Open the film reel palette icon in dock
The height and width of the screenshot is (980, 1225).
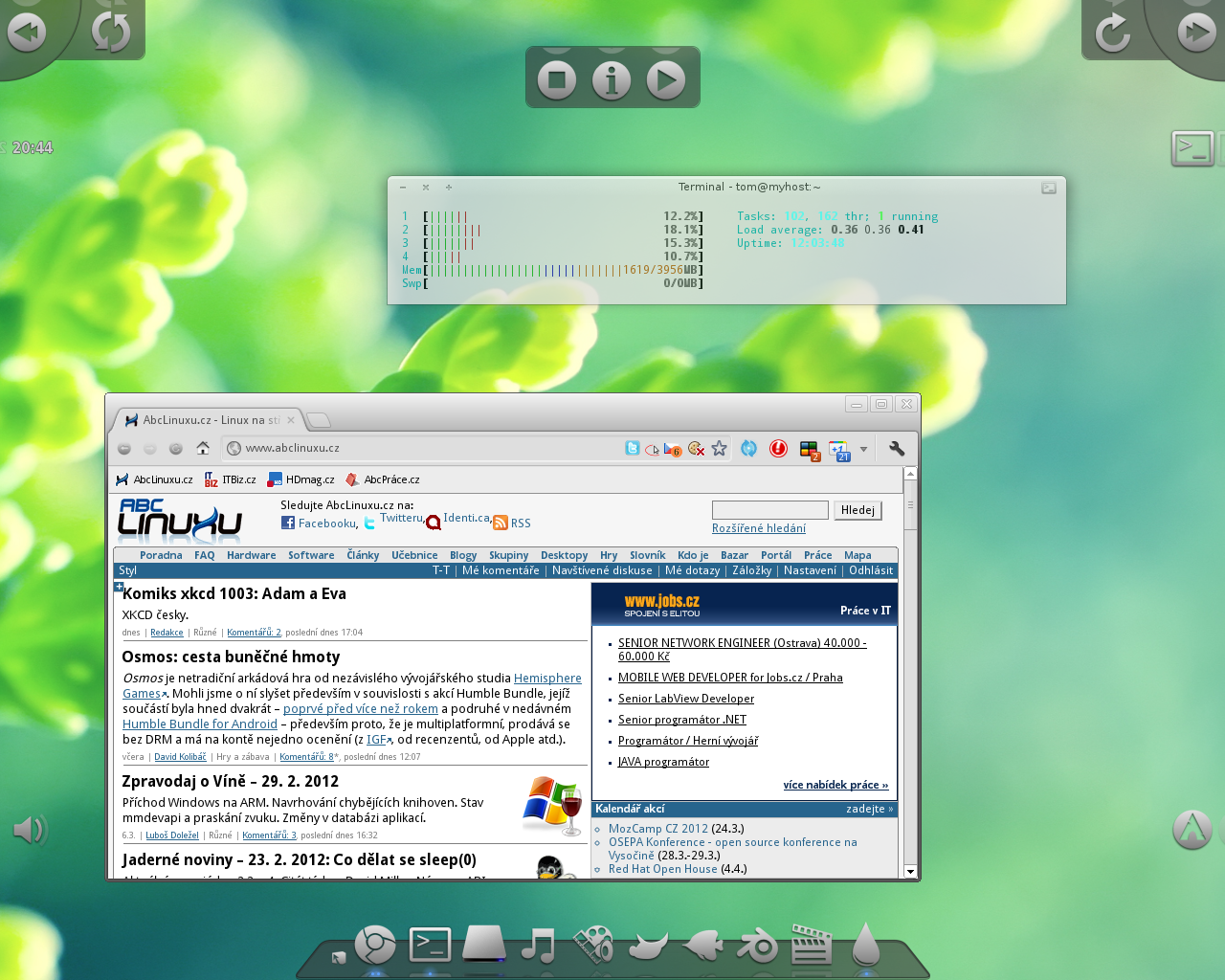pyautogui.click(x=593, y=945)
